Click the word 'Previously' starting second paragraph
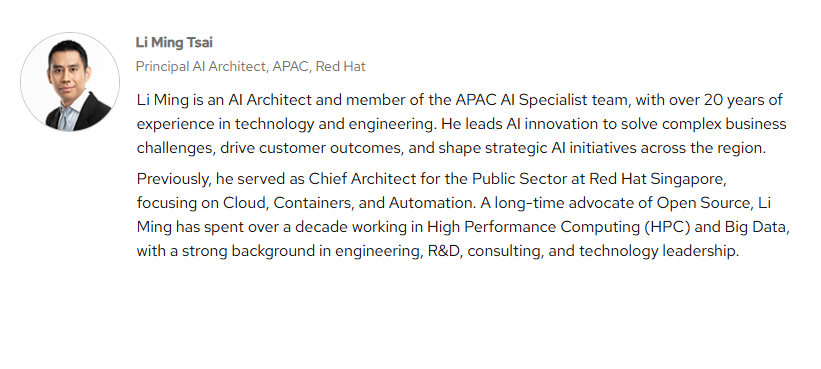 pos(172,179)
